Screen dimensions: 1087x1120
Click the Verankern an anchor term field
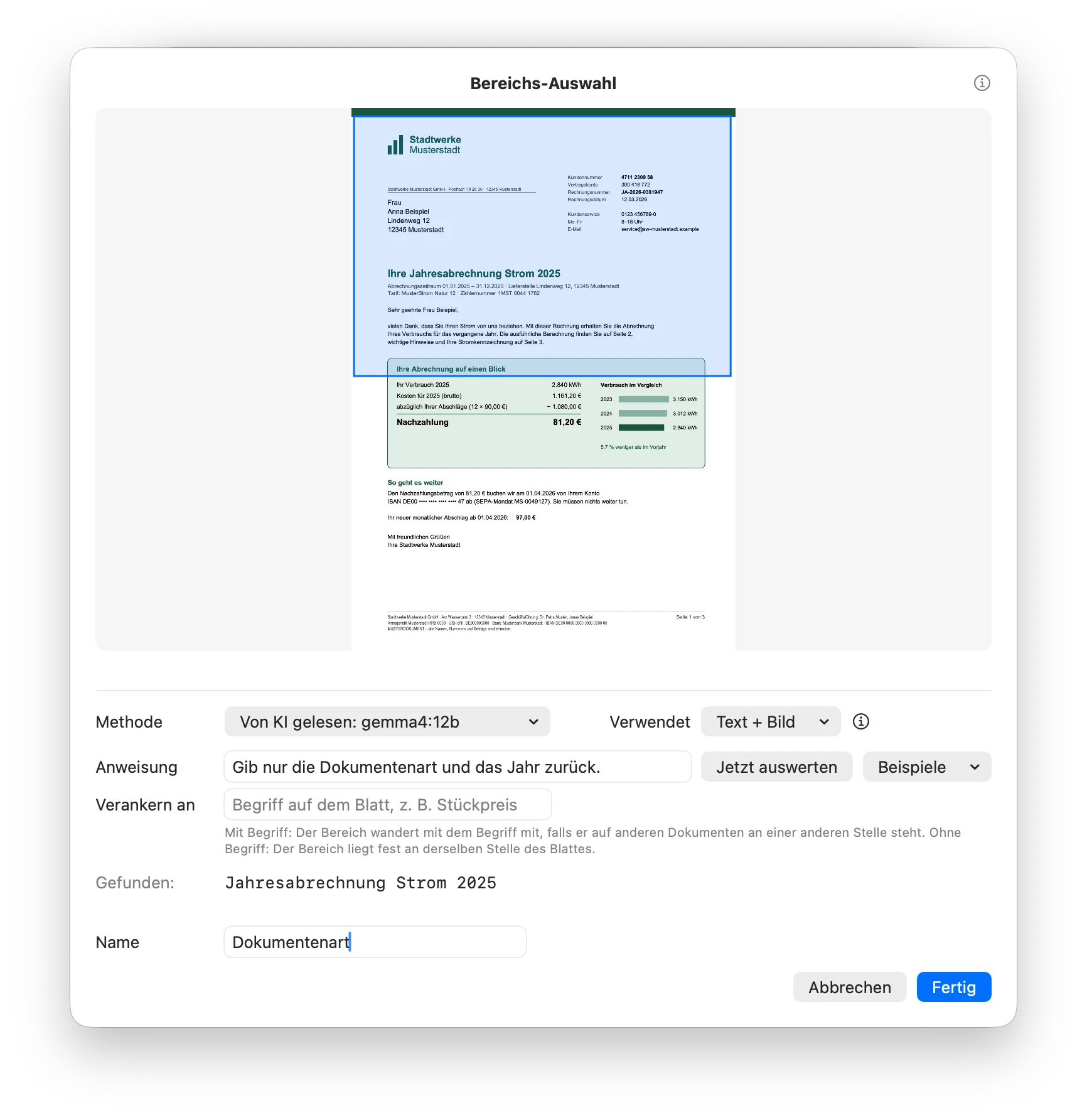(x=387, y=804)
